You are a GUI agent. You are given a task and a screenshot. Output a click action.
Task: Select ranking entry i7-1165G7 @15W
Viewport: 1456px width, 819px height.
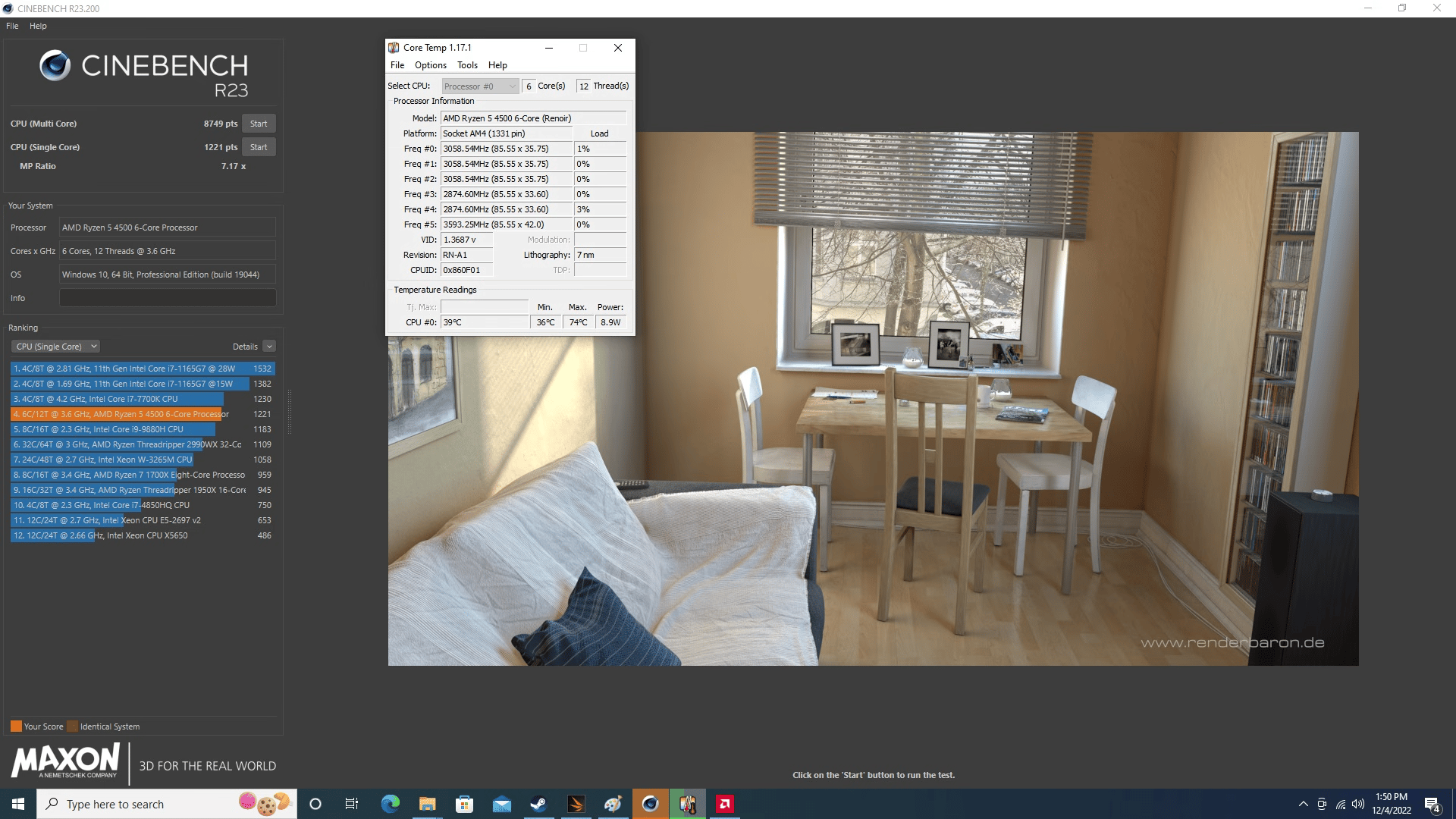[x=142, y=384]
